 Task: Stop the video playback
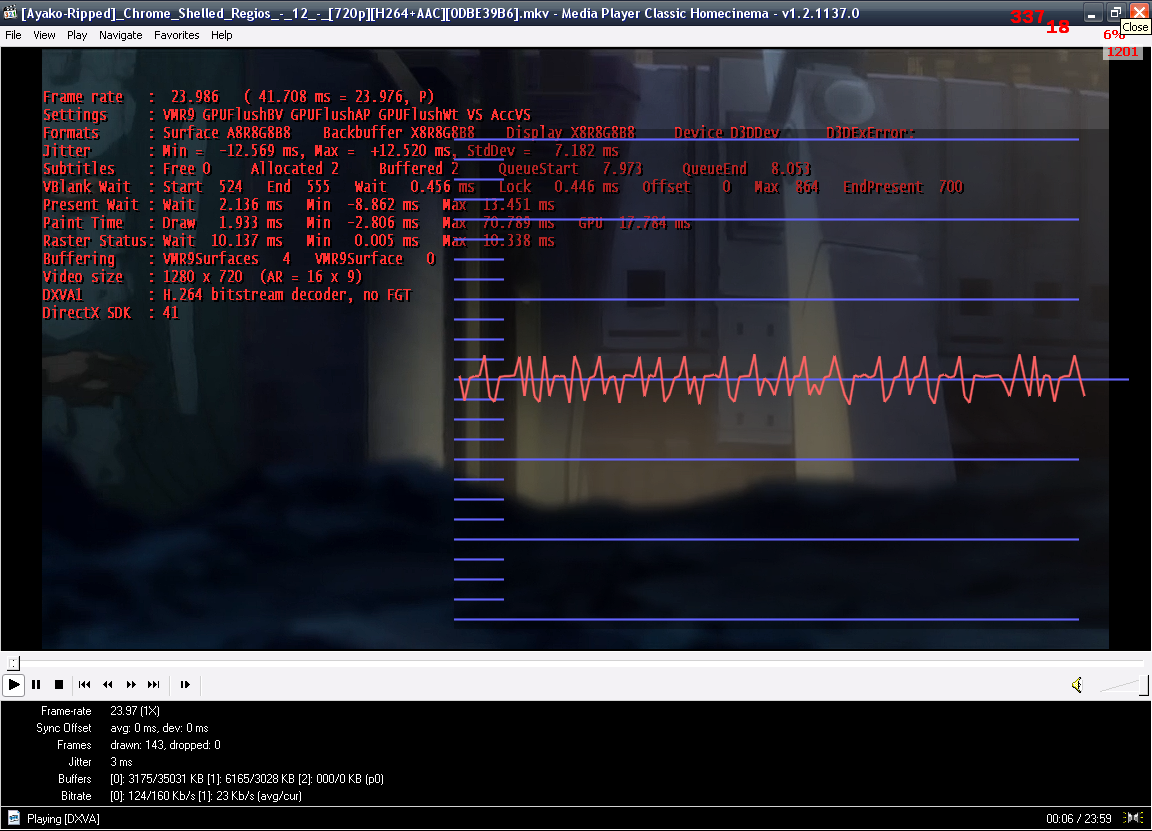pyautogui.click(x=59, y=685)
